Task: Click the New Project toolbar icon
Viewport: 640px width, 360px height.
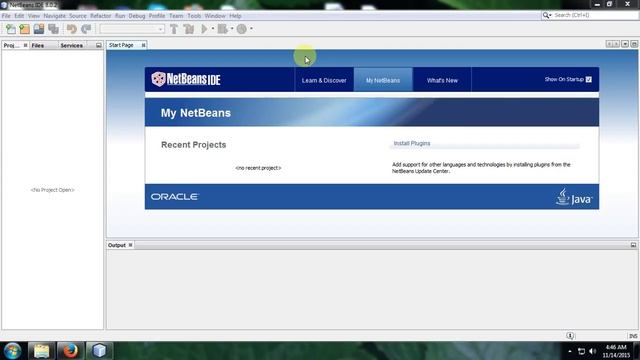Action: click(24, 29)
